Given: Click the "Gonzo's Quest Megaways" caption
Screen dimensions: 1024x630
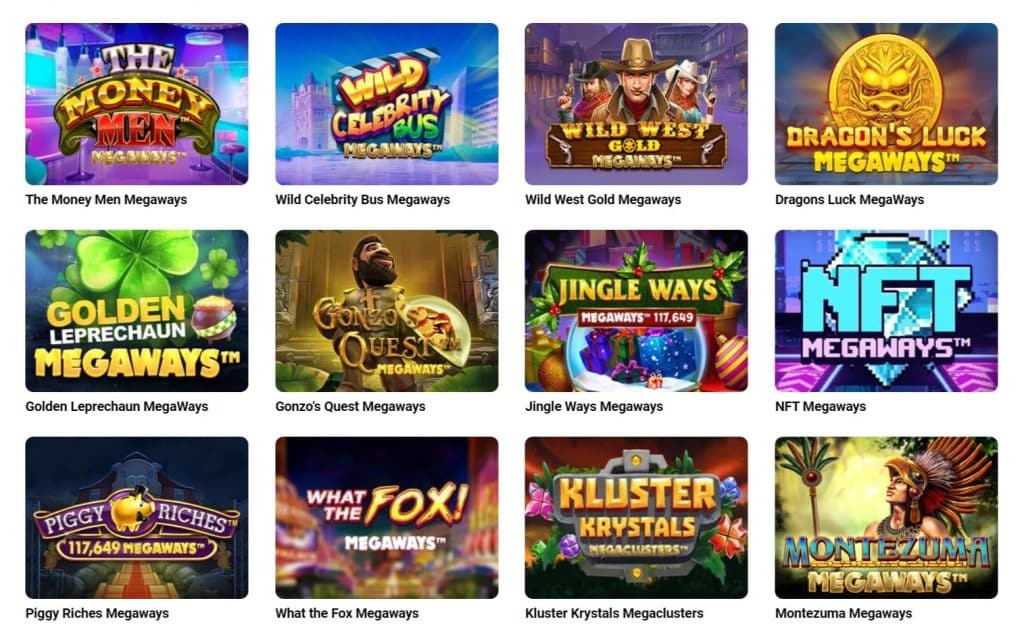Looking at the screenshot, I should click(350, 407).
